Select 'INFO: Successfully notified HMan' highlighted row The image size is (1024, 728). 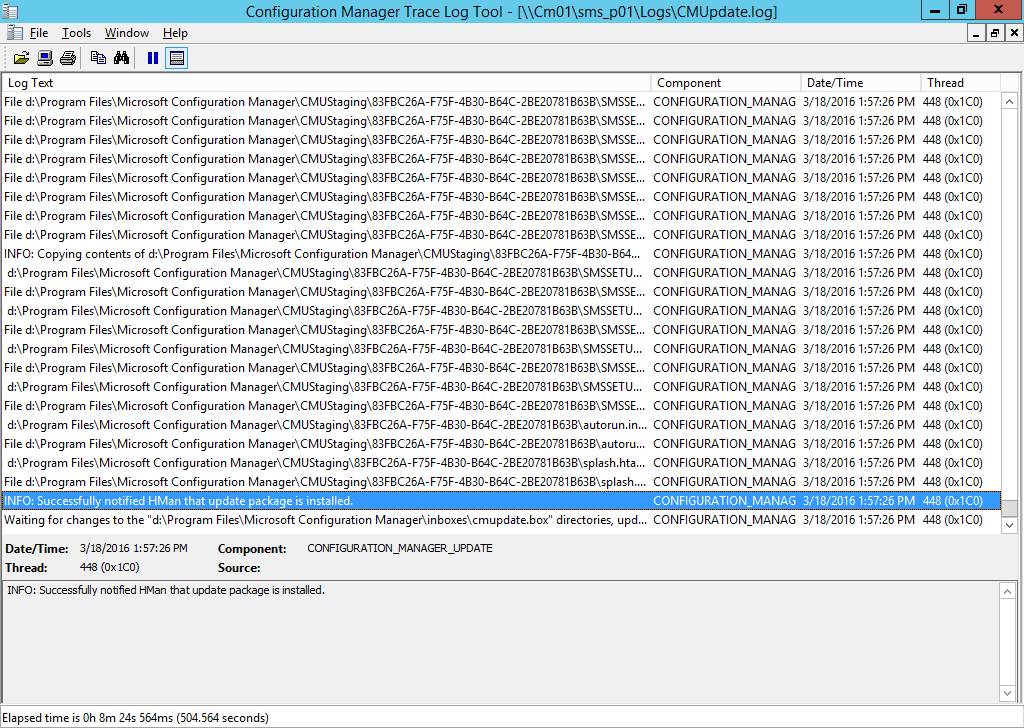501,501
